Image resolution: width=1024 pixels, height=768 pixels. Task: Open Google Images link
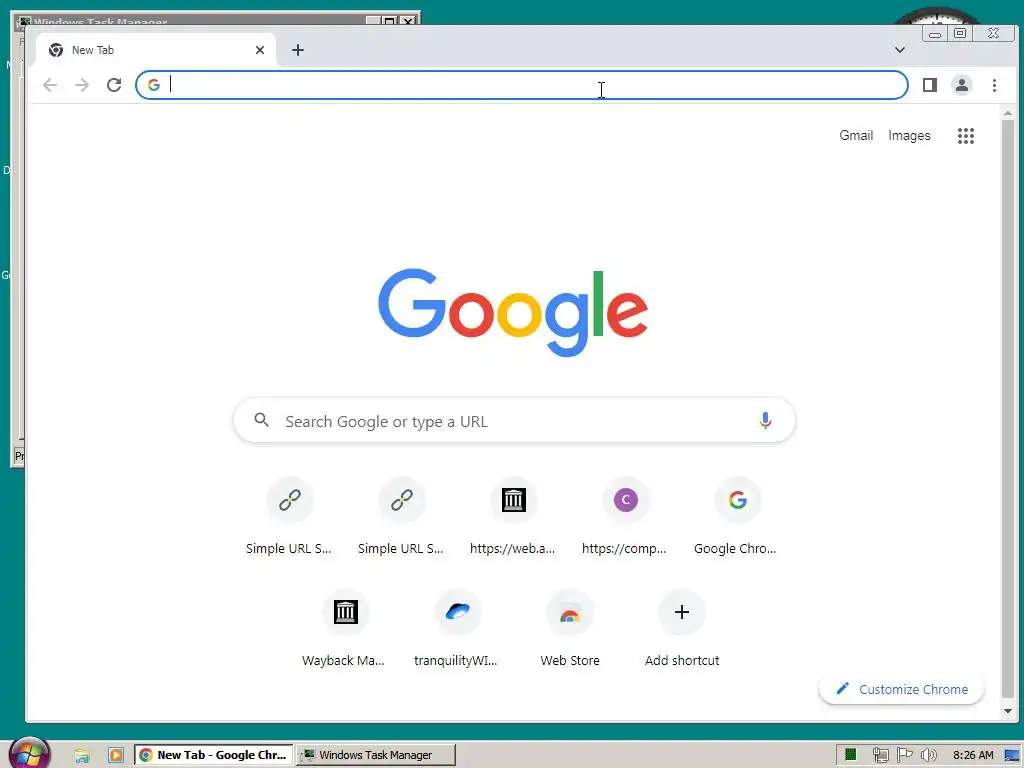click(909, 135)
